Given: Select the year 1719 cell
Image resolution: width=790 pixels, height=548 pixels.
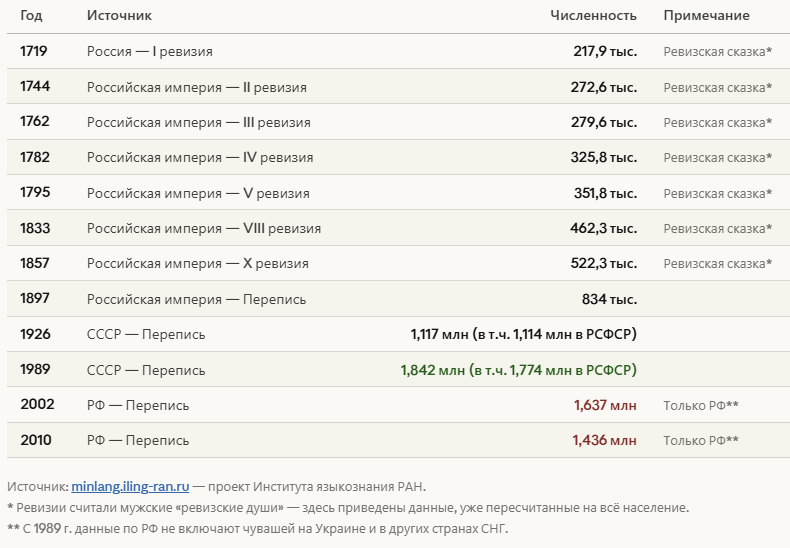Looking at the screenshot, I should click(34, 51).
